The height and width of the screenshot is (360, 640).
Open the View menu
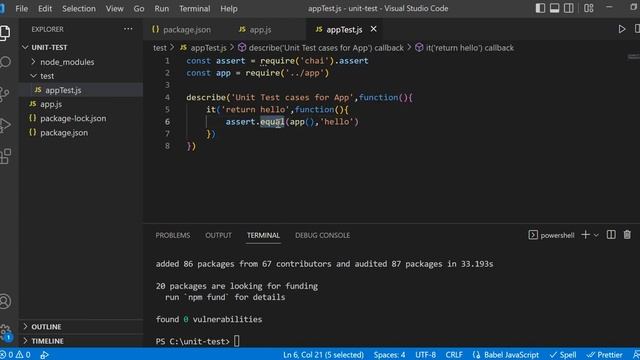point(115,9)
